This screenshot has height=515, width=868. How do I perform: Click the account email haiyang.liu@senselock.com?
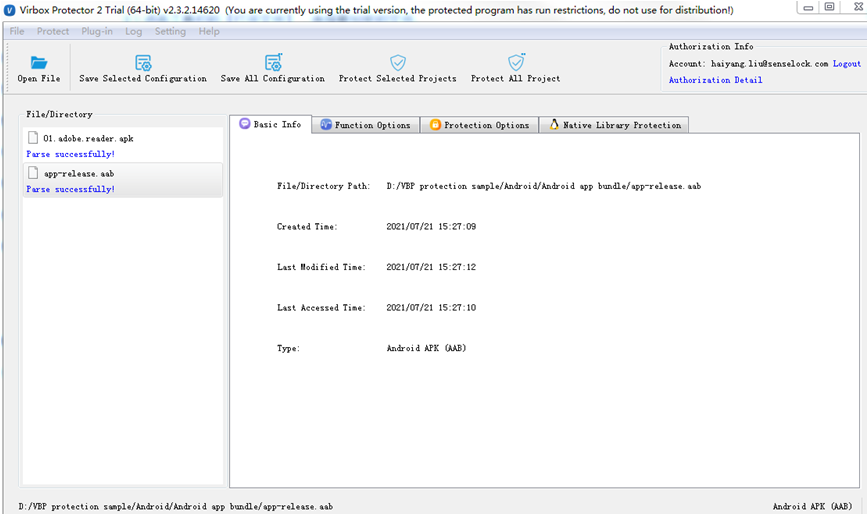click(x=769, y=64)
